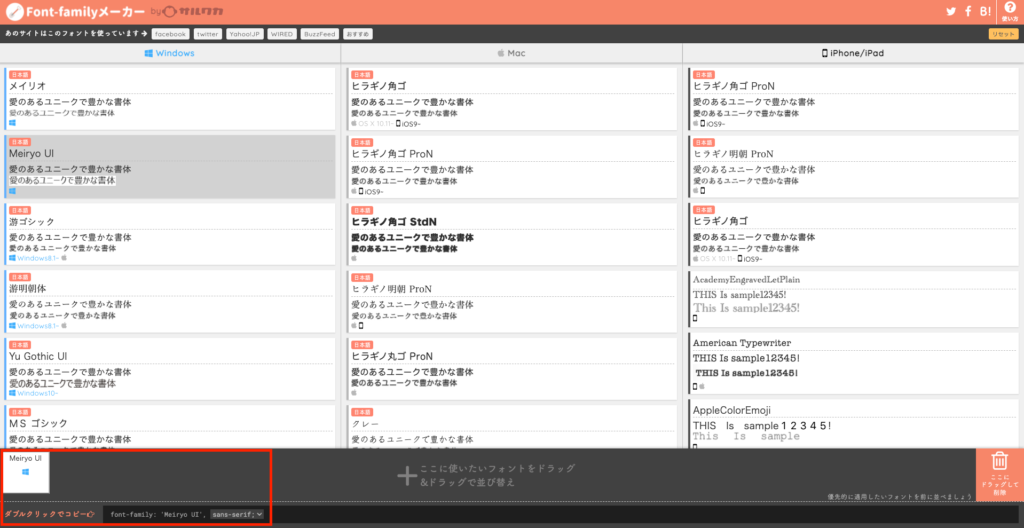
Task: Click the Windows8.1~ label on the 游ゴシック card
Action: 38,258
